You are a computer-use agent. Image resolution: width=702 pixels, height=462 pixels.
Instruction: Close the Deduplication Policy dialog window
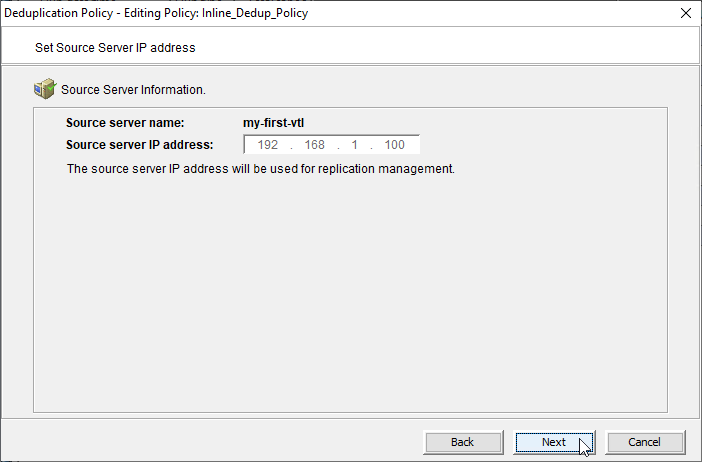(685, 13)
